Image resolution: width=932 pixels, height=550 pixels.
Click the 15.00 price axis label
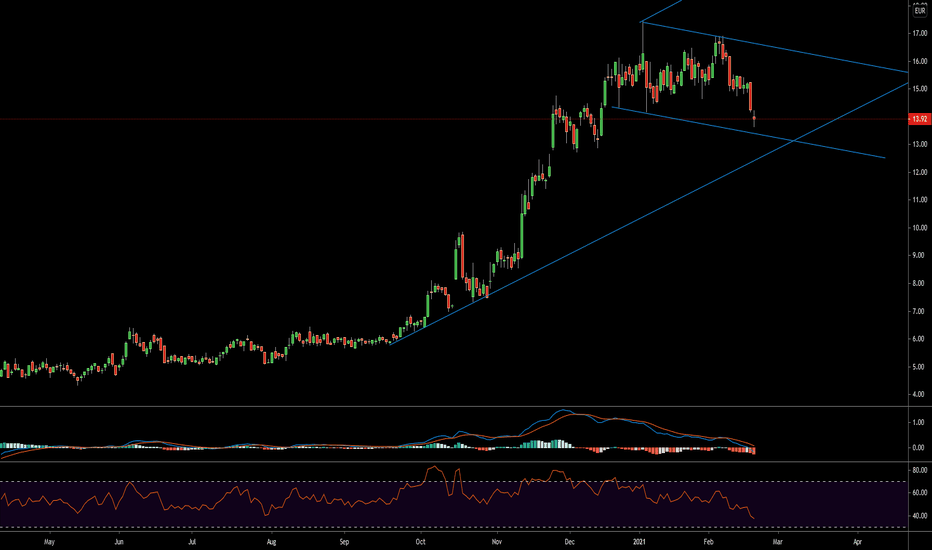(920, 89)
